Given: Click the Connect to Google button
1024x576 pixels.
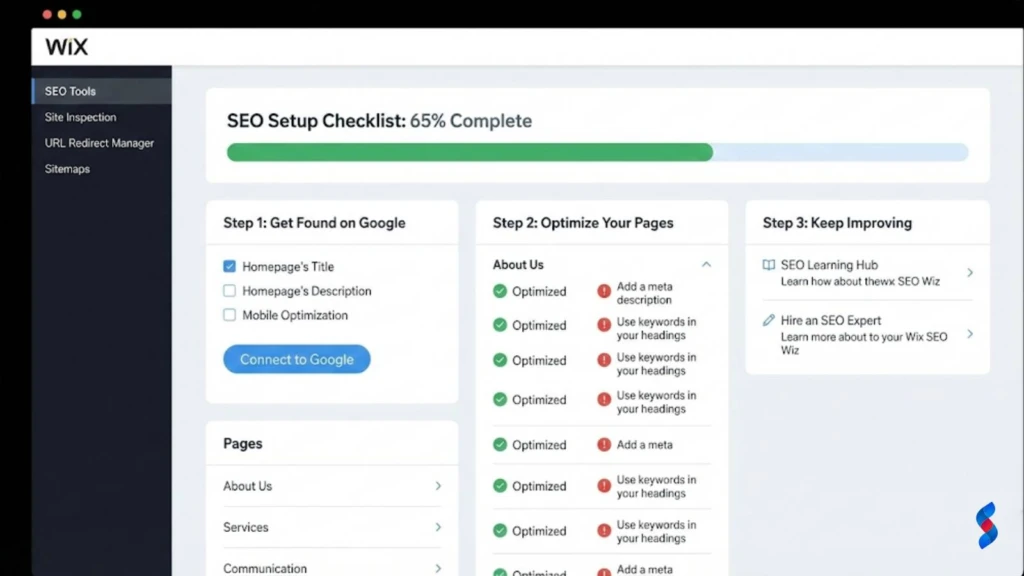Looking at the screenshot, I should (x=296, y=359).
